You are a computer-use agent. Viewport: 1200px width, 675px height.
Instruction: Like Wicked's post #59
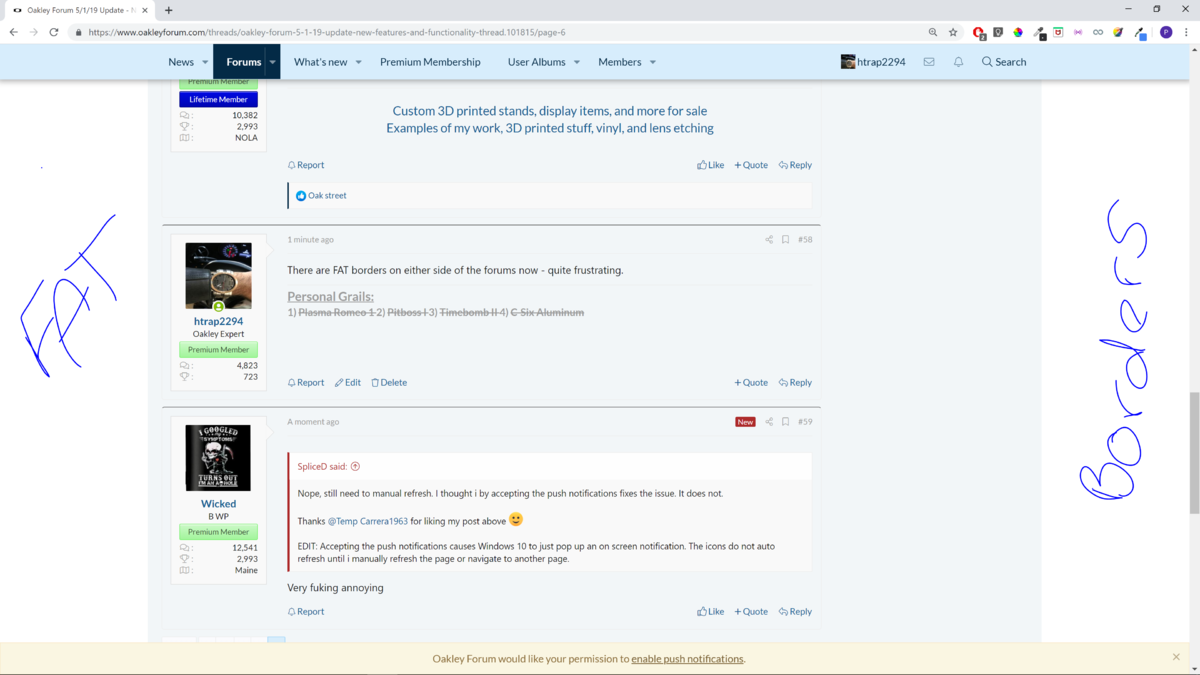click(x=710, y=611)
